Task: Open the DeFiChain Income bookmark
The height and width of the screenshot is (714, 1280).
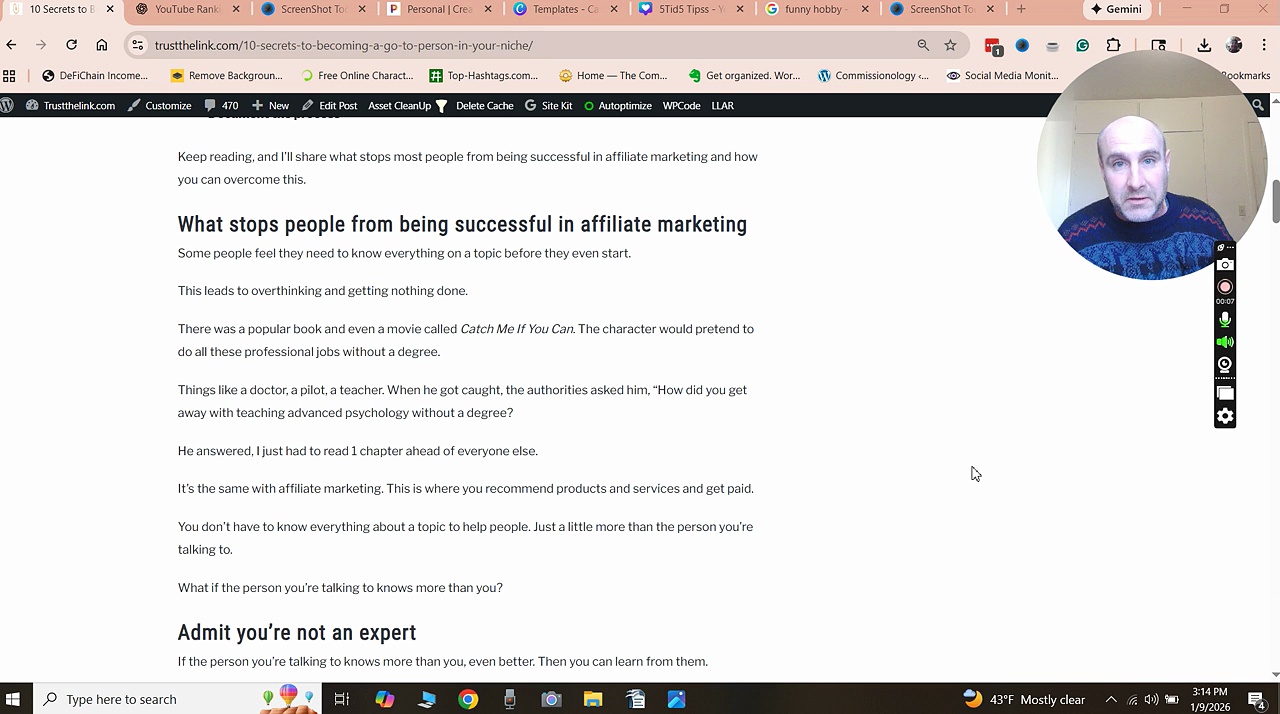Action: pyautogui.click(x=95, y=75)
